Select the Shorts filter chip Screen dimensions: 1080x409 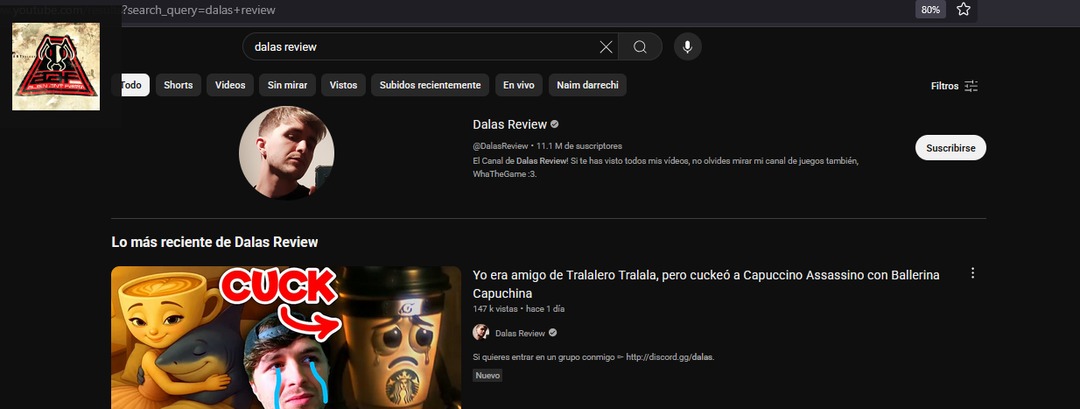pos(178,85)
